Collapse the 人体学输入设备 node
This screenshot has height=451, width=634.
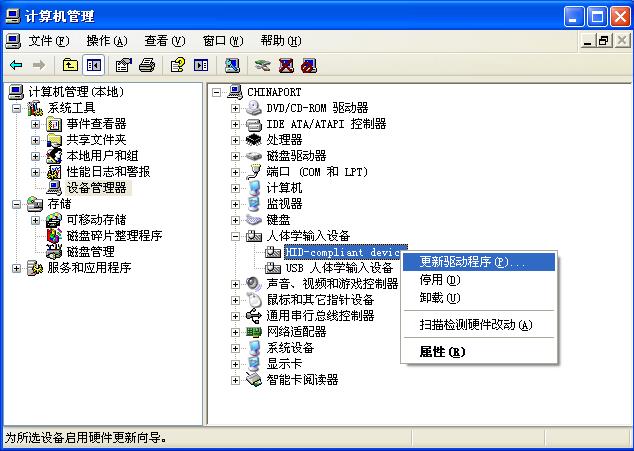[x=235, y=236]
